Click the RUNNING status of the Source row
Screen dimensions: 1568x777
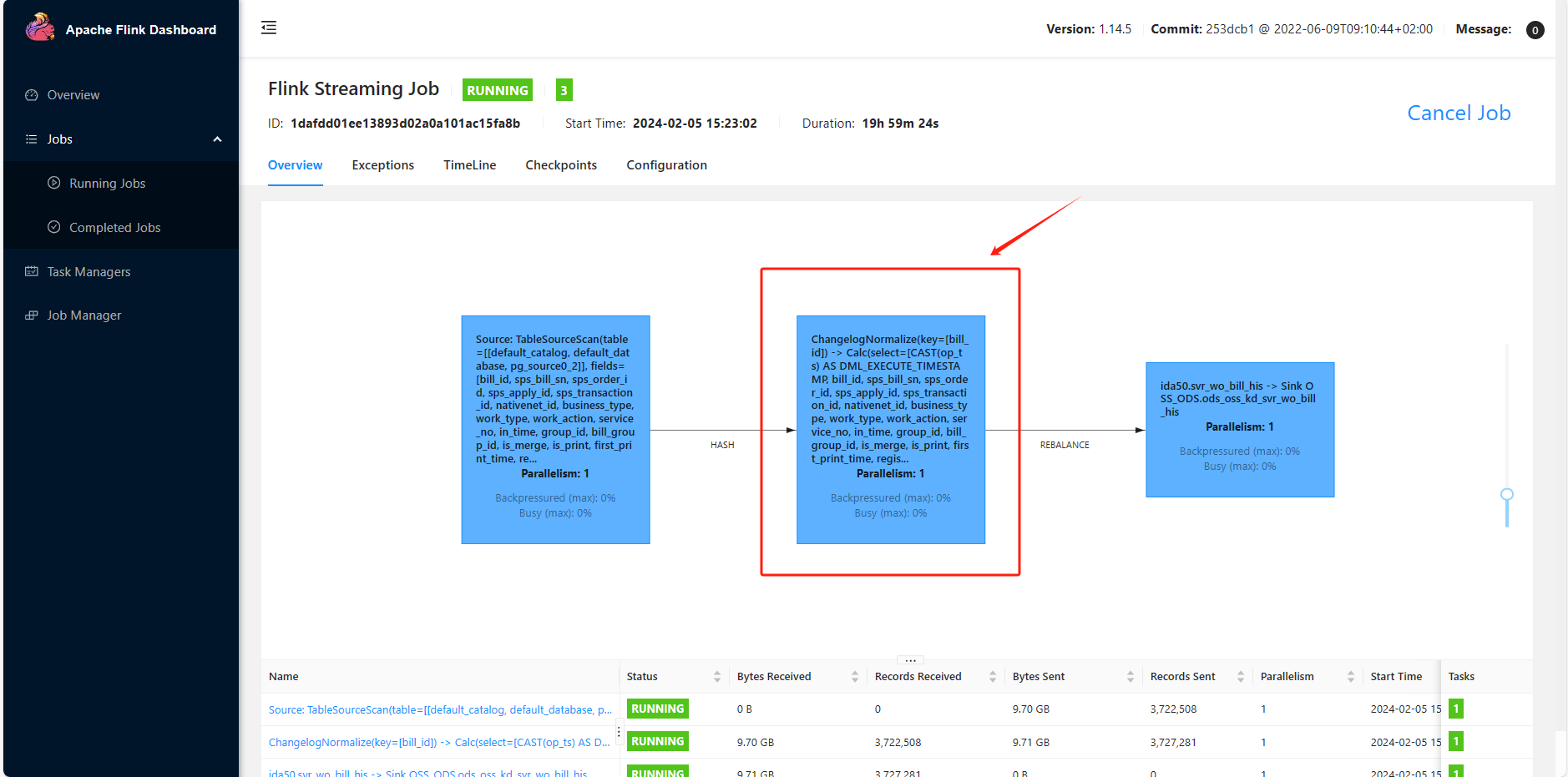click(x=658, y=709)
